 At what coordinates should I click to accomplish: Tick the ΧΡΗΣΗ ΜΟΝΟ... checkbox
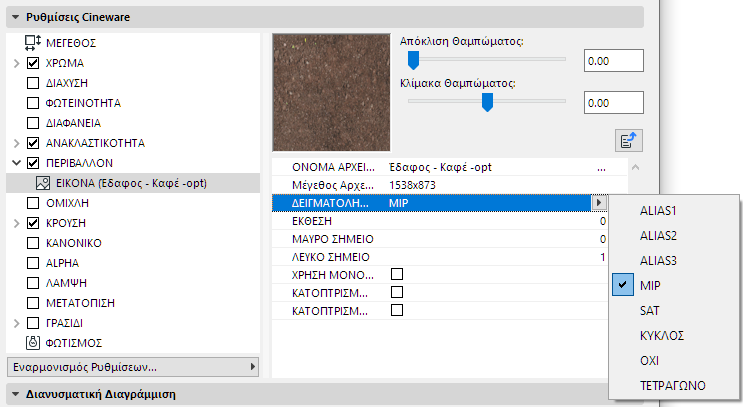point(397,274)
